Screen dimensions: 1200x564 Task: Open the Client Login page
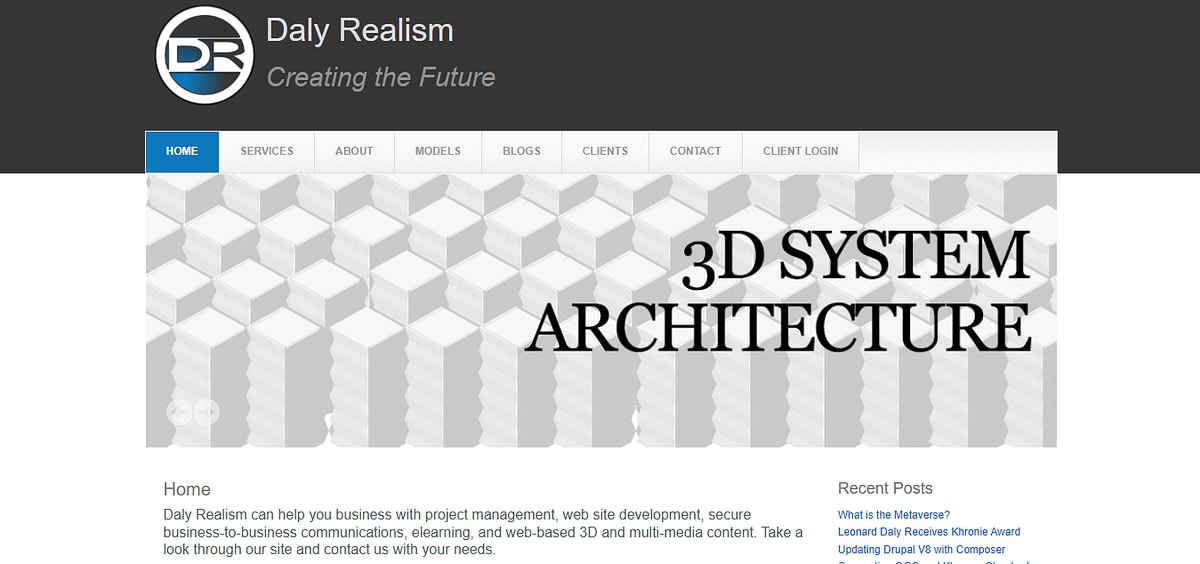800,151
